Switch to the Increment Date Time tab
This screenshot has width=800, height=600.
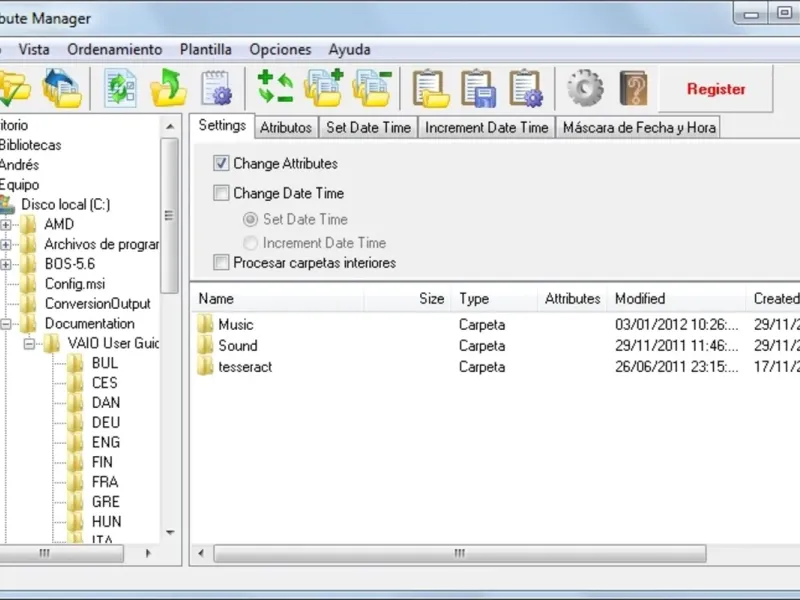(x=487, y=127)
